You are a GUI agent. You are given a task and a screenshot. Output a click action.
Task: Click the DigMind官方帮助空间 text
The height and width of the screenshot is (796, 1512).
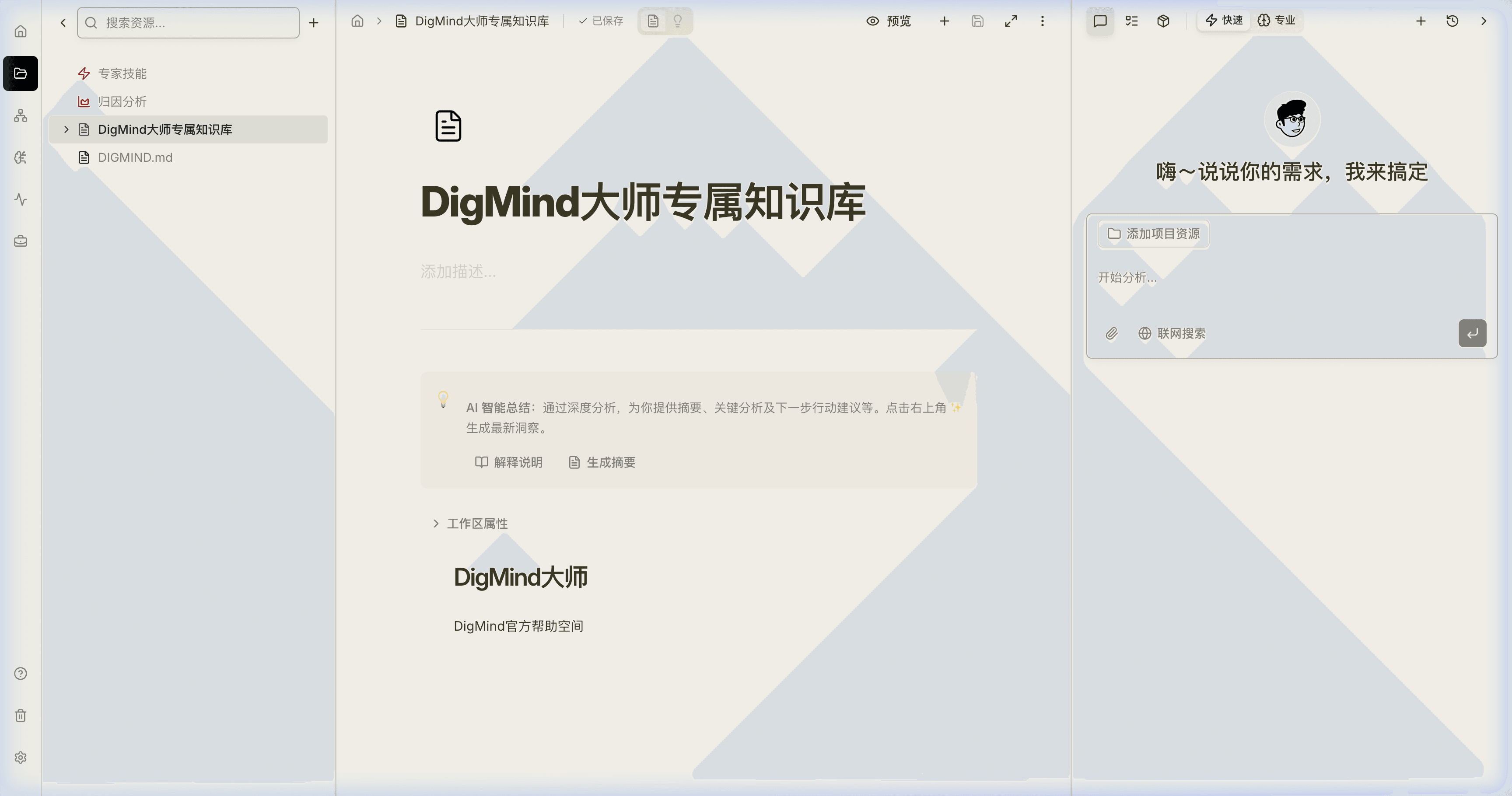click(518, 626)
